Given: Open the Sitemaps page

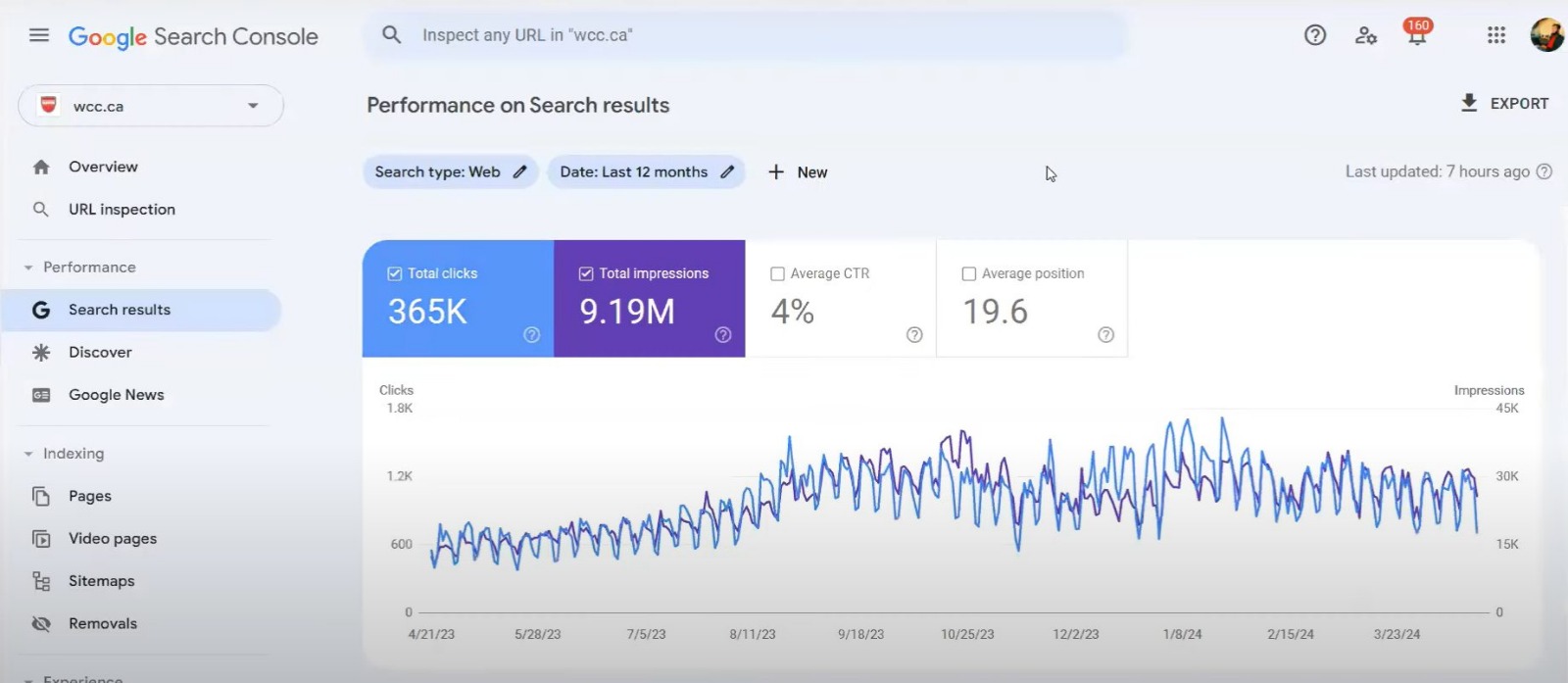Looking at the screenshot, I should 101,581.
